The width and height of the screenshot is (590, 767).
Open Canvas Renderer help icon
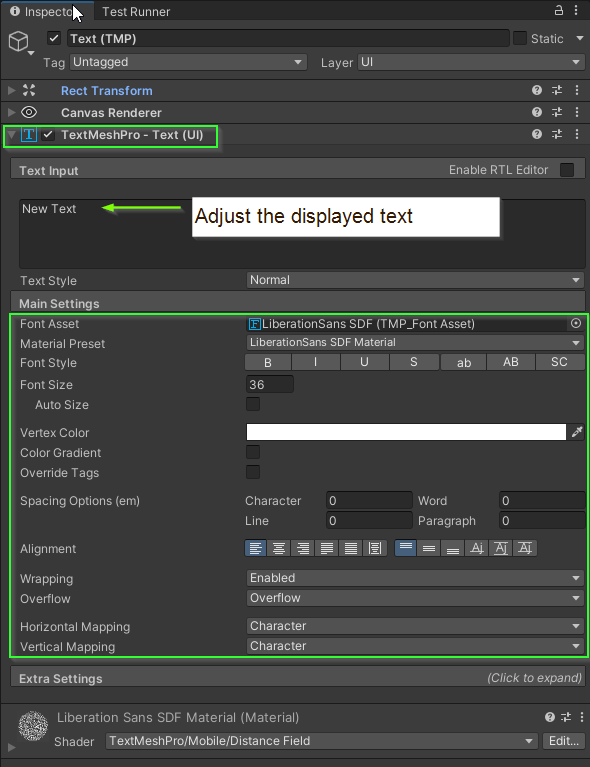[537, 112]
